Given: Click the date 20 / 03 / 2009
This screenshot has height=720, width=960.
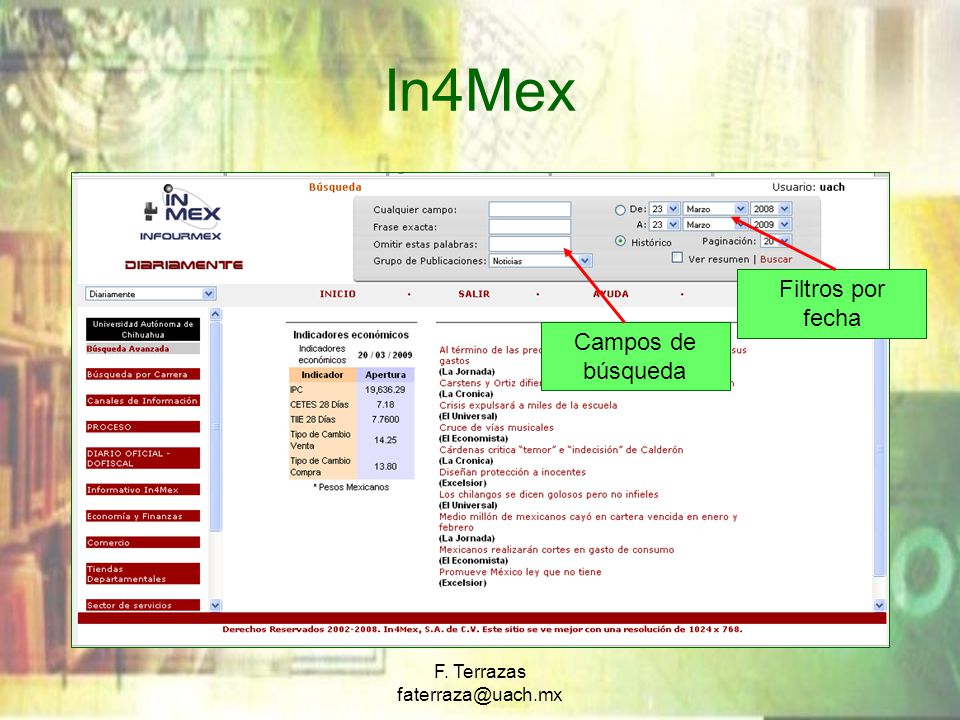Looking at the screenshot, I should [385, 354].
